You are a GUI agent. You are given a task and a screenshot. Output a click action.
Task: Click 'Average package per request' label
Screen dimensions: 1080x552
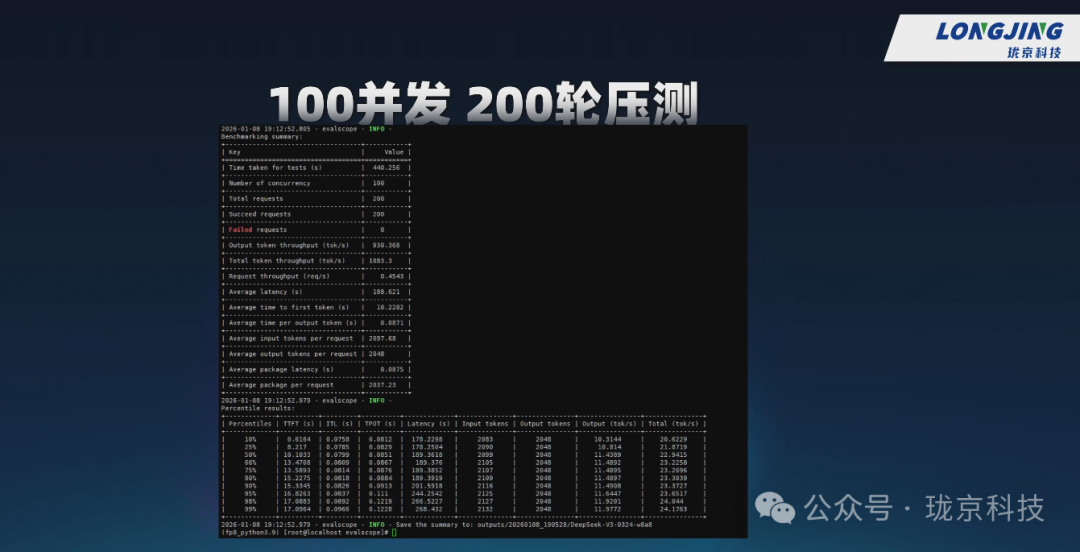281,385
